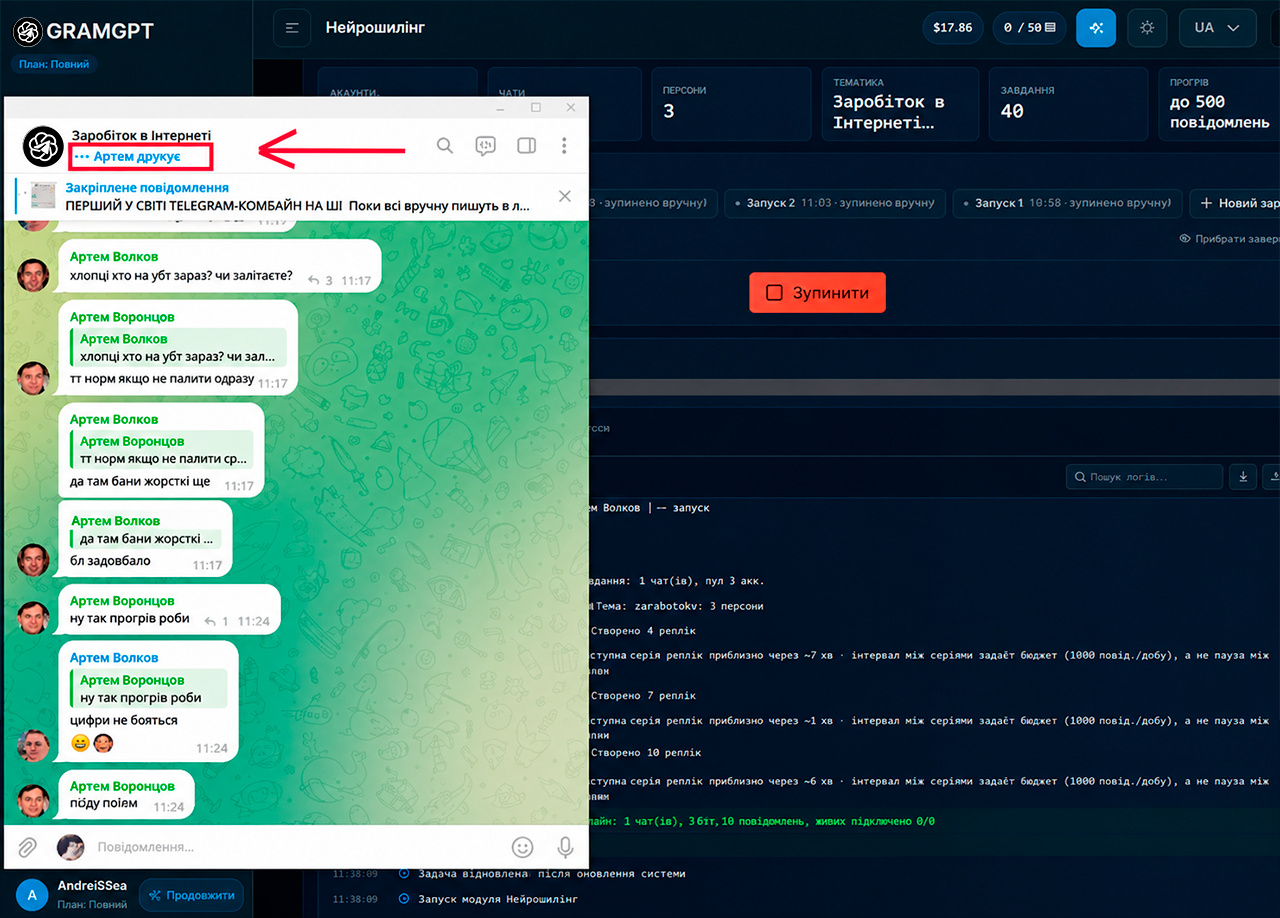Click the reply count 1 on 'ну так прогрів роби'

[216, 621]
